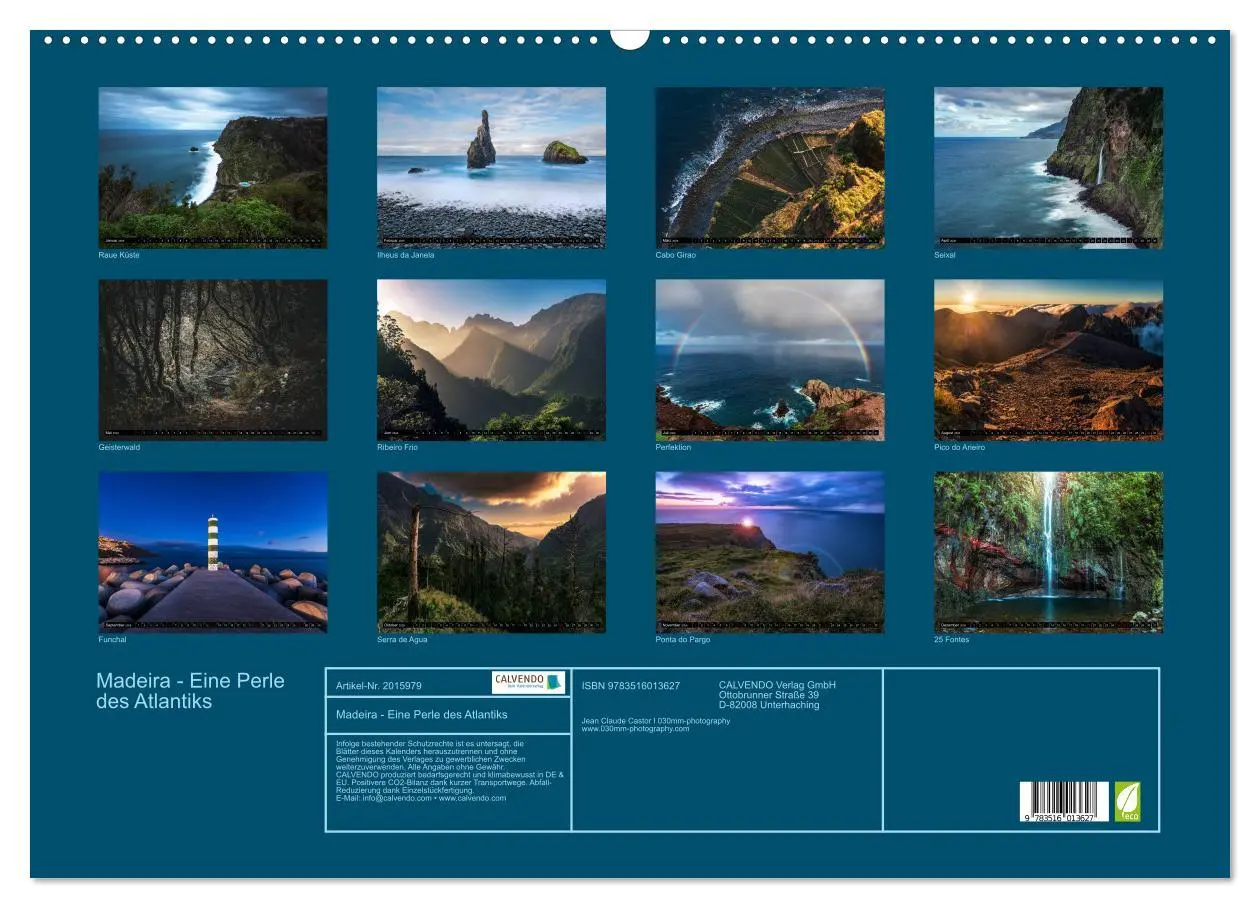This screenshot has width=1260, height=908.
Task: Click the www.030mm-photography.com link
Action: pyautogui.click(x=634, y=728)
